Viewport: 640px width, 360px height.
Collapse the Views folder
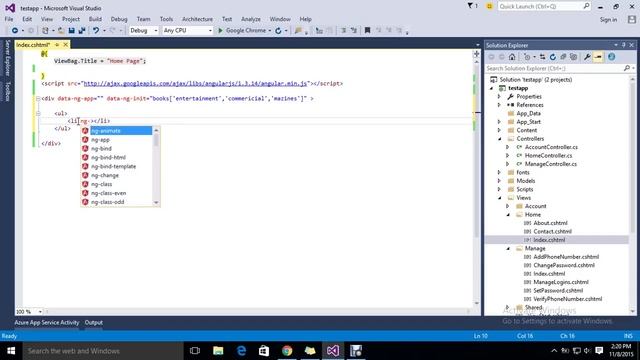coord(499,198)
